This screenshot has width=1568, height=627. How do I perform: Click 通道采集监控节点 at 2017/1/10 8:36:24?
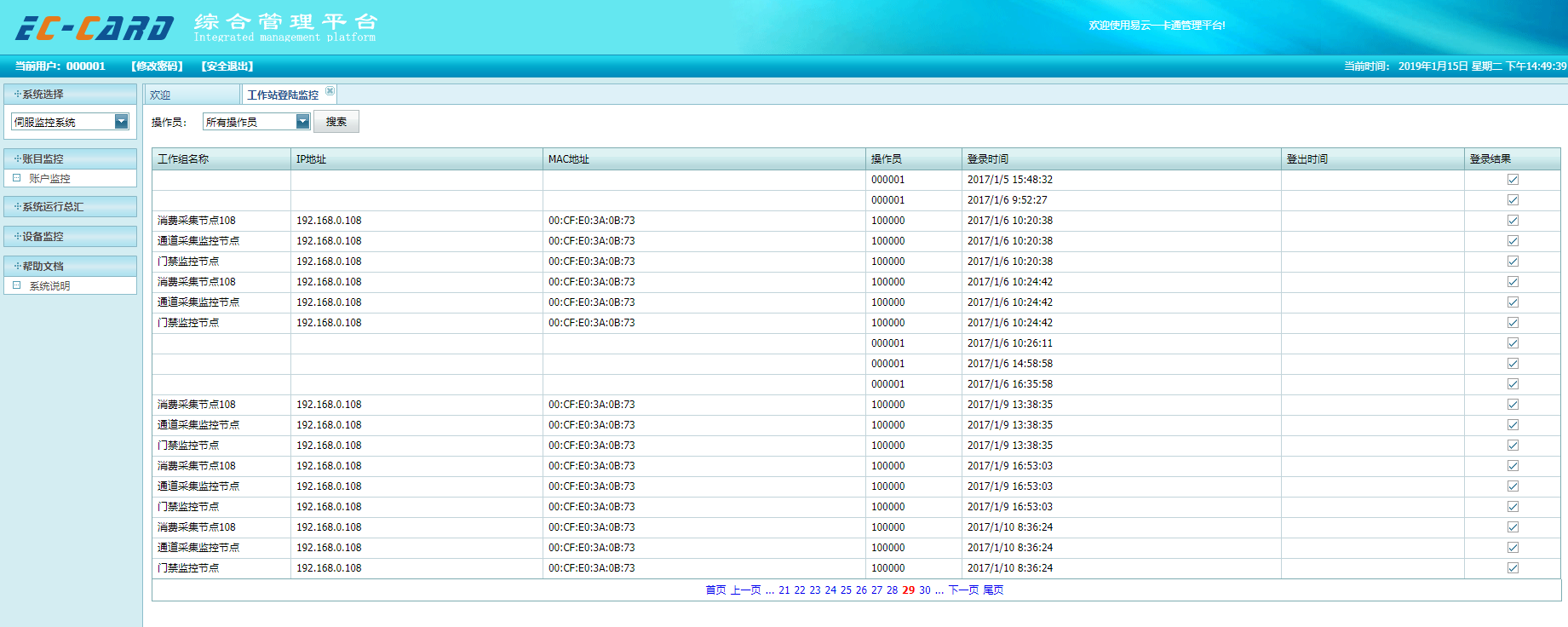198,548
